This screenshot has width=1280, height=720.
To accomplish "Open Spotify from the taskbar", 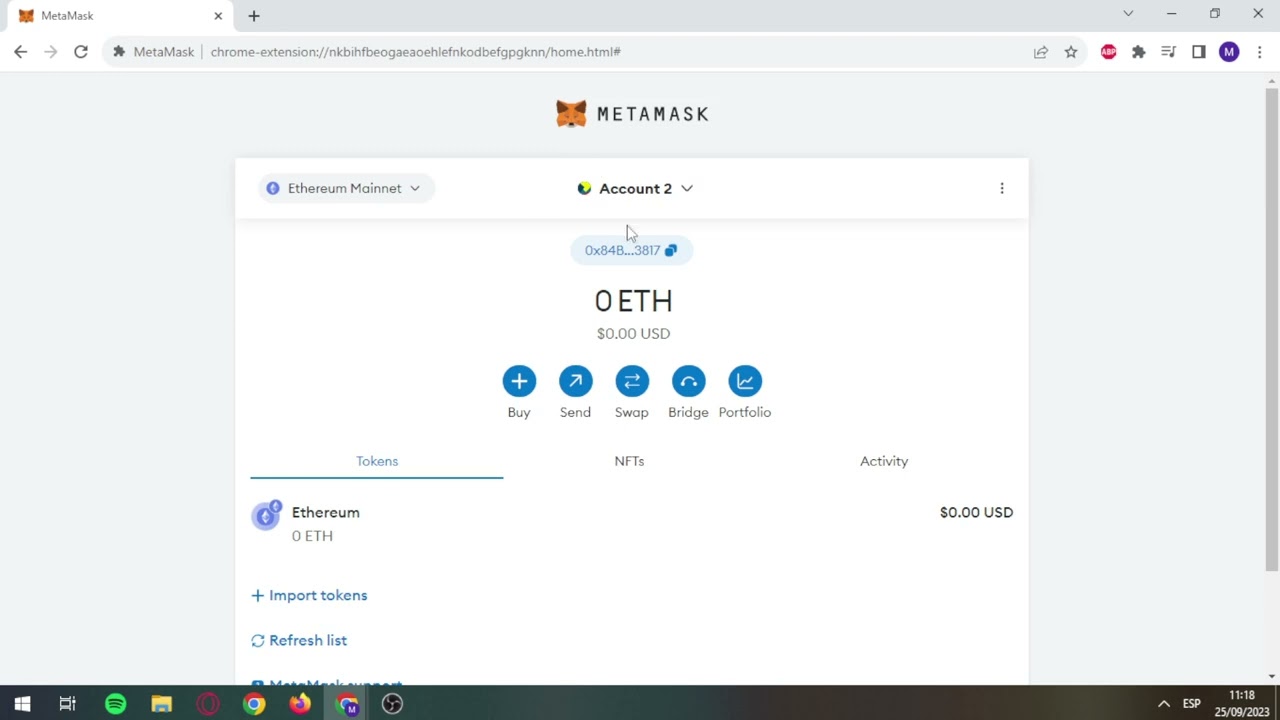I will (116, 704).
